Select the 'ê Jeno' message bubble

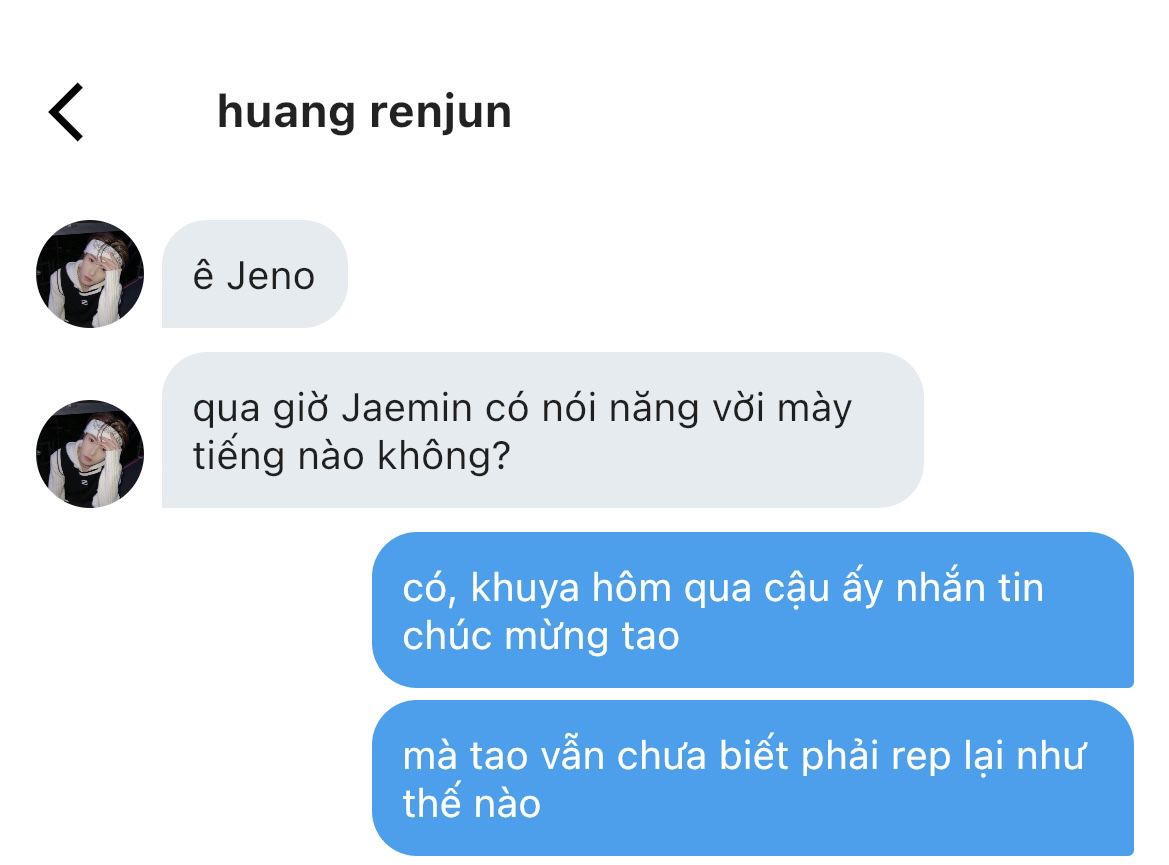pos(255,274)
